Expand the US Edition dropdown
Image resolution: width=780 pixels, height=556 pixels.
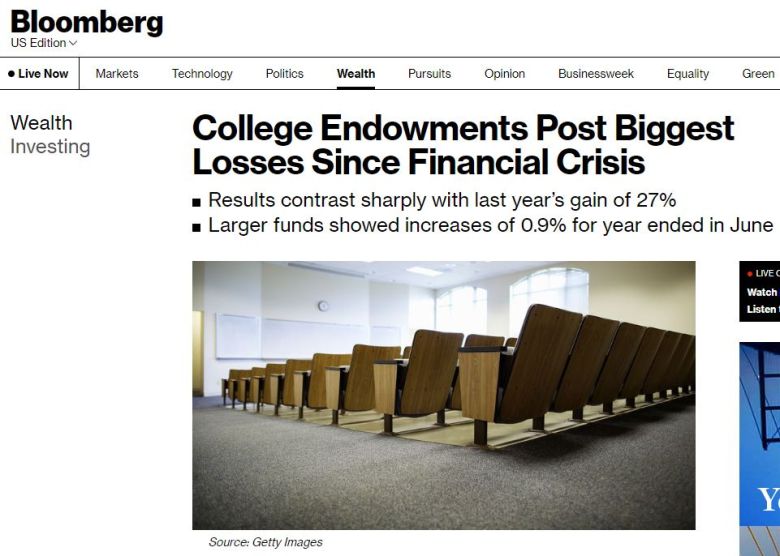tap(43, 43)
